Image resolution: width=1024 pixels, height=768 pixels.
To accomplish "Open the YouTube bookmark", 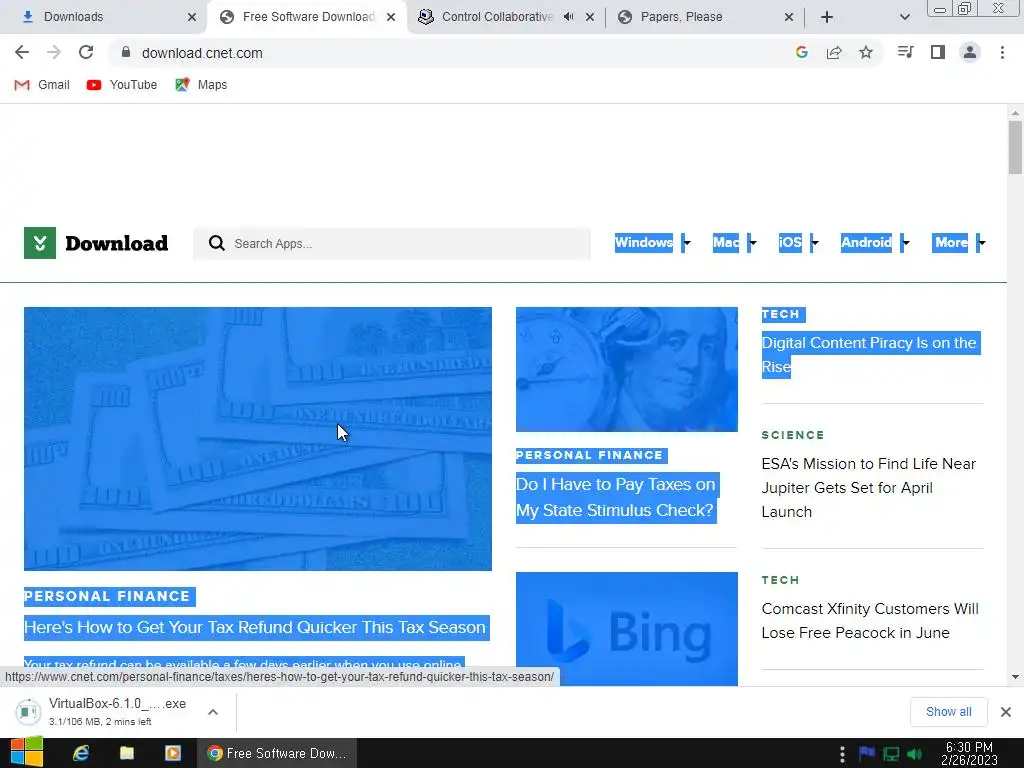I will tap(122, 85).
